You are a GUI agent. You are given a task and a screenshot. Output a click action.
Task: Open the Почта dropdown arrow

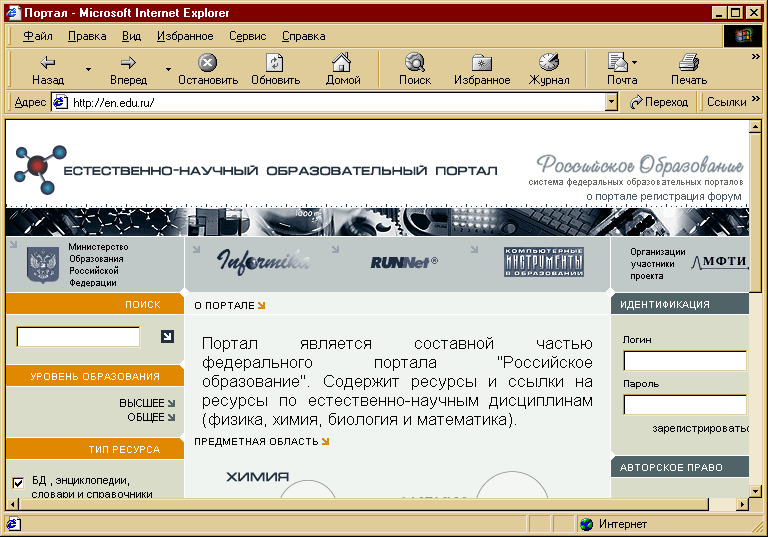click(635, 63)
